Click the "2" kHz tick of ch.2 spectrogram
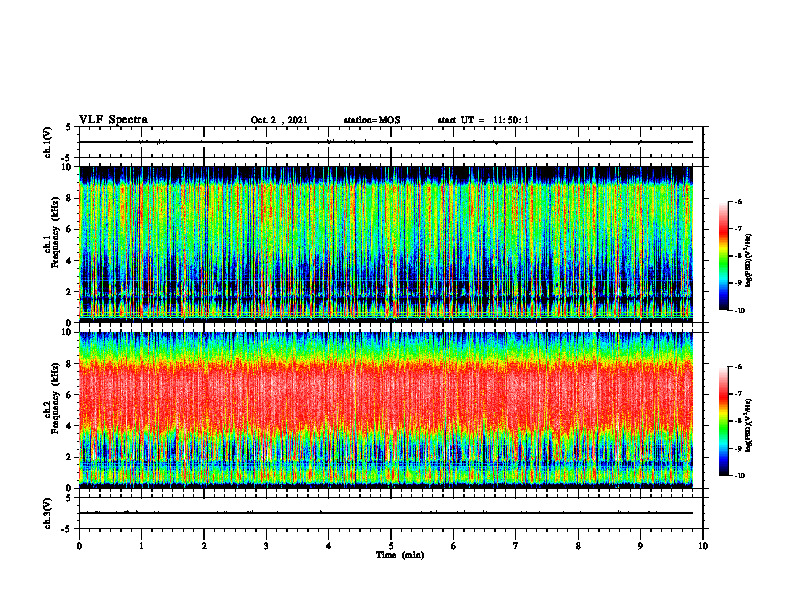The image size is (792, 612). pos(69,457)
